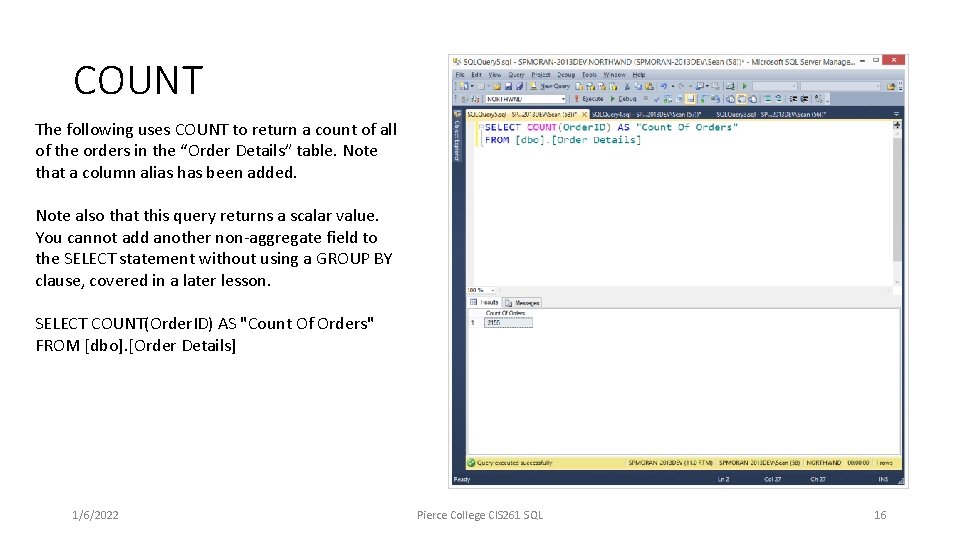Open the Project menu

point(541,75)
